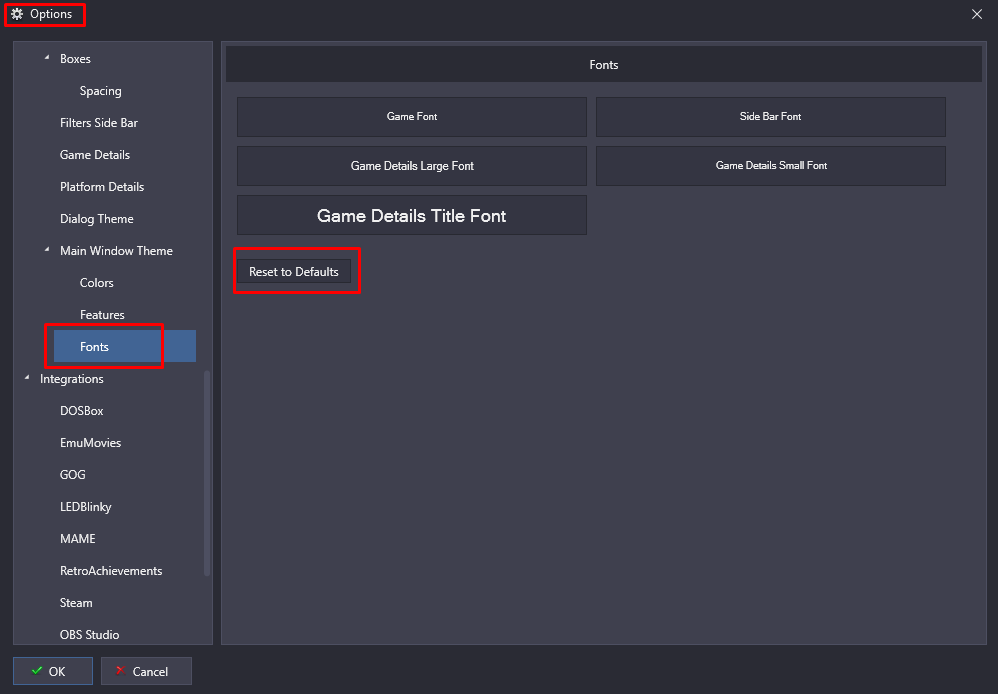Click the green checkmark on OK
The image size is (998, 694).
(37, 670)
